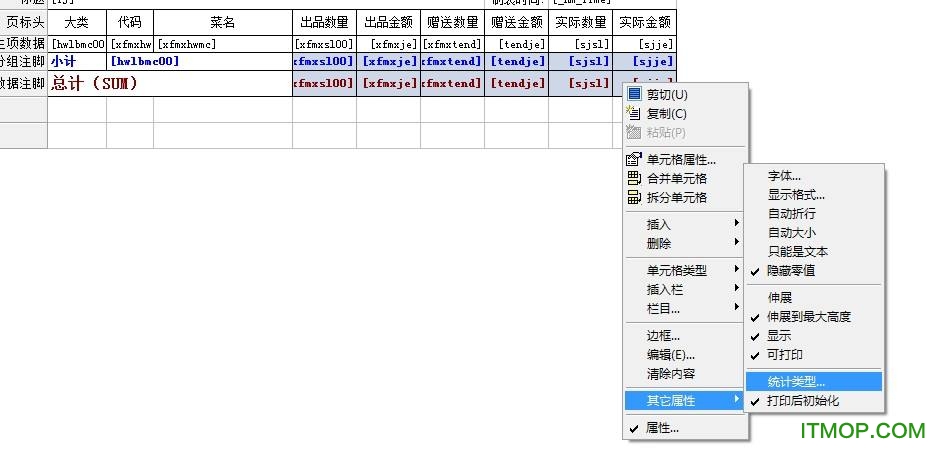Expand the 单元格类型 submenu

(x=685, y=270)
